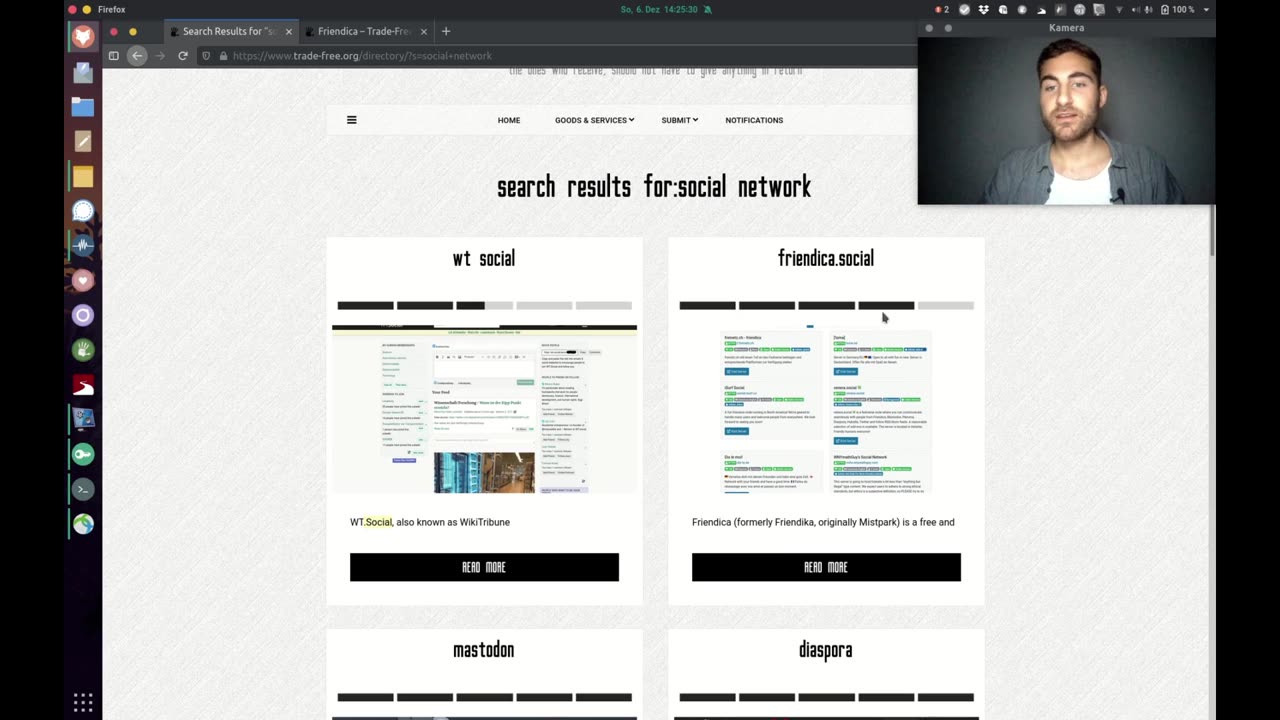
Task: Click READ MORE under wt social
Action: tap(484, 567)
